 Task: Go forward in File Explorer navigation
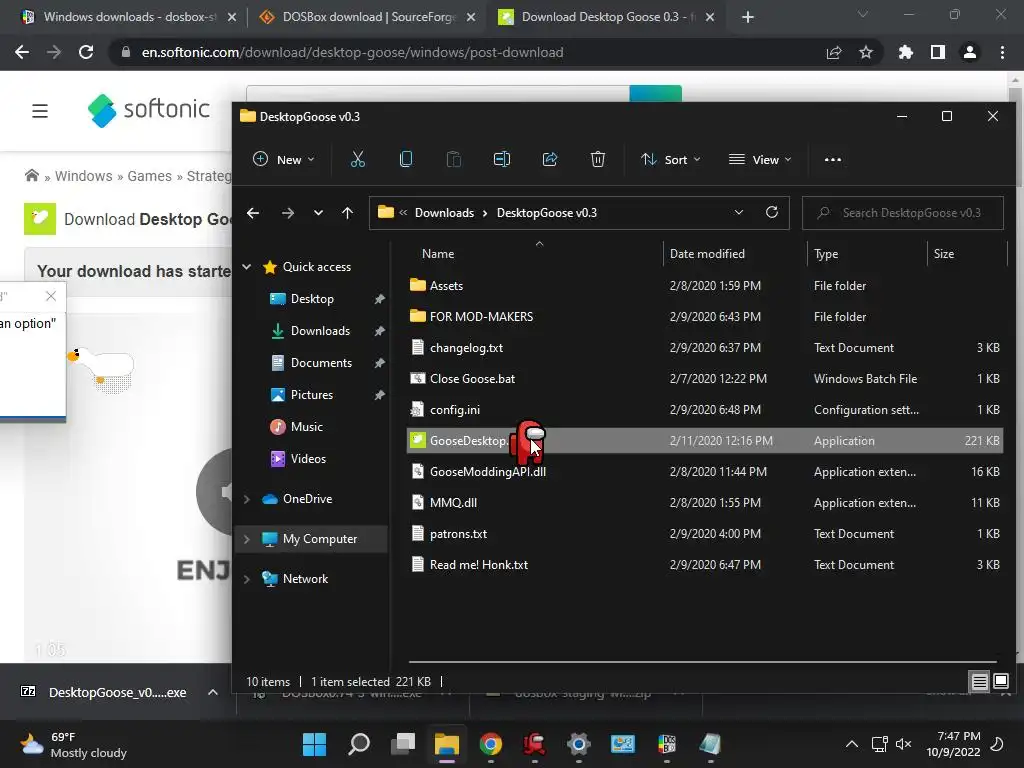point(287,213)
